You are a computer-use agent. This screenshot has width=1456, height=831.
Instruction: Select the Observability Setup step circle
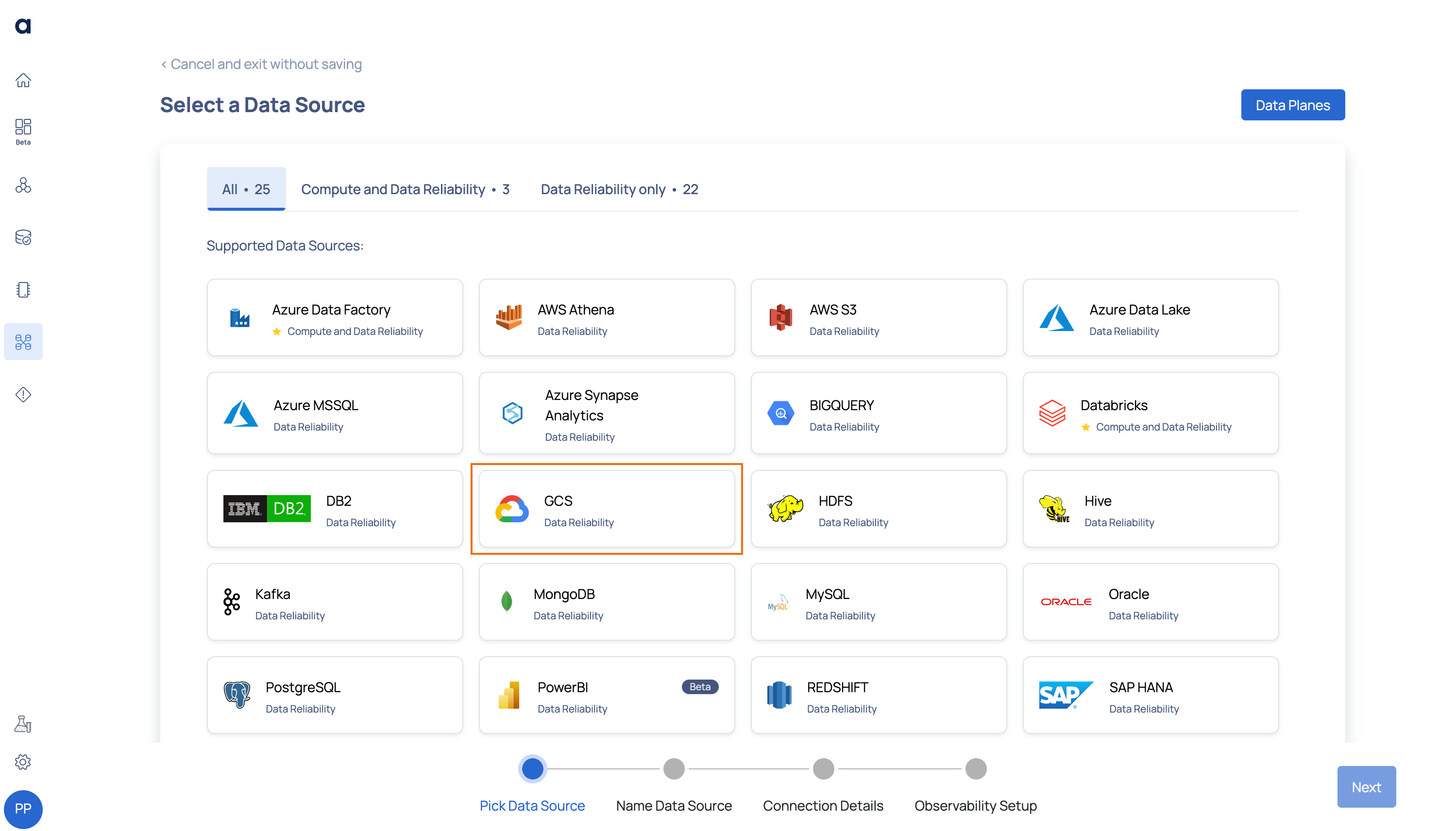(x=976, y=768)
